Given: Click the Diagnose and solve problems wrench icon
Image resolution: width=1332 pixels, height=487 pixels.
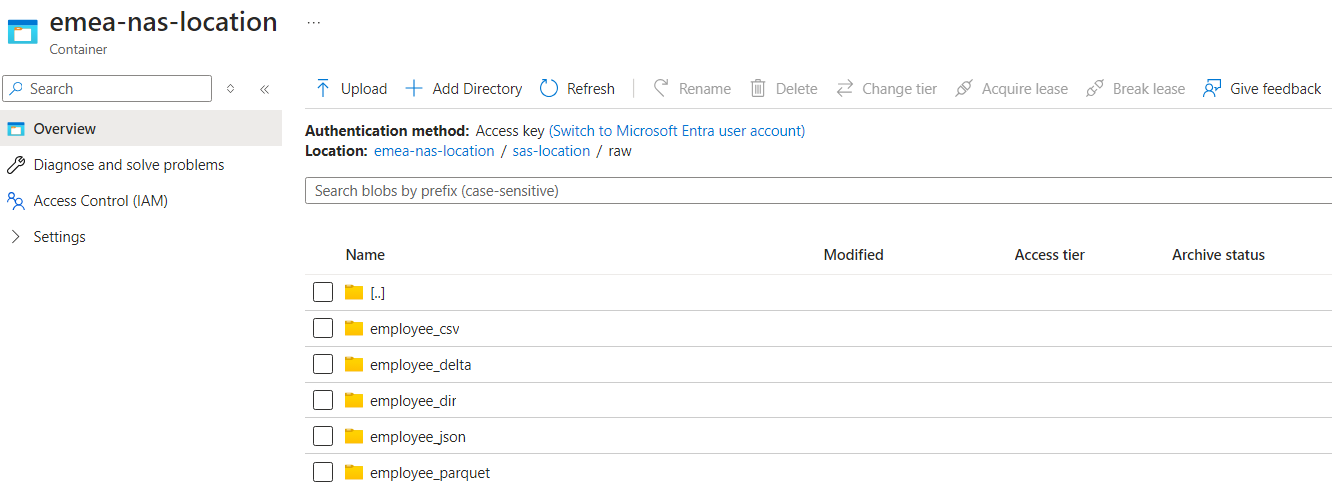Looking at the screenshot, I should pos(16,165).
